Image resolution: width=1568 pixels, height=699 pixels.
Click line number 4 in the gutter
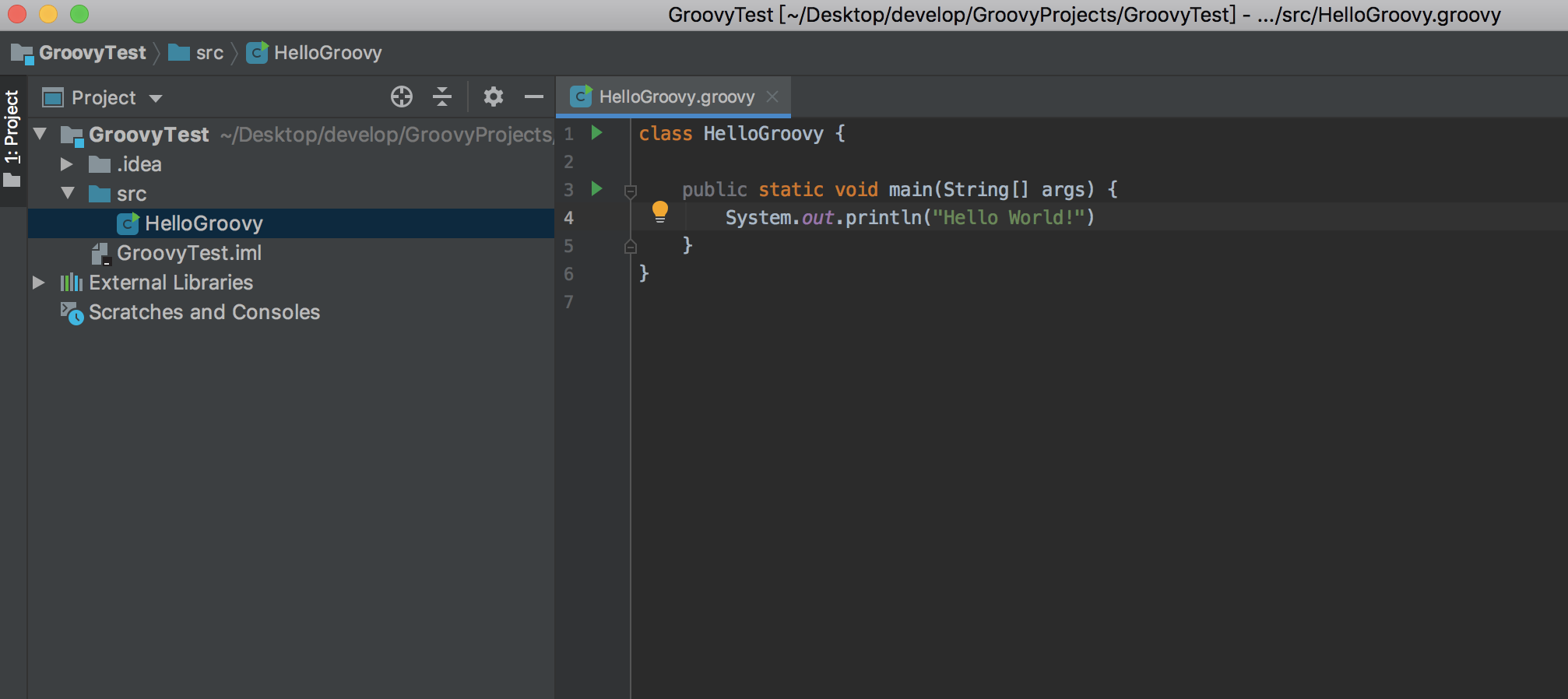point(569,218)
